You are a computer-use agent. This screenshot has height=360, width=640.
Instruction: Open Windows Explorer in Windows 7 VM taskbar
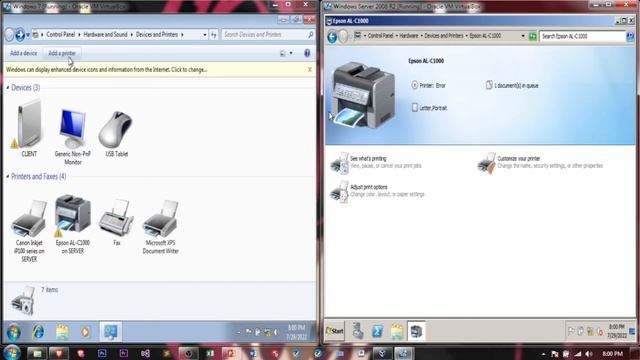62,332
